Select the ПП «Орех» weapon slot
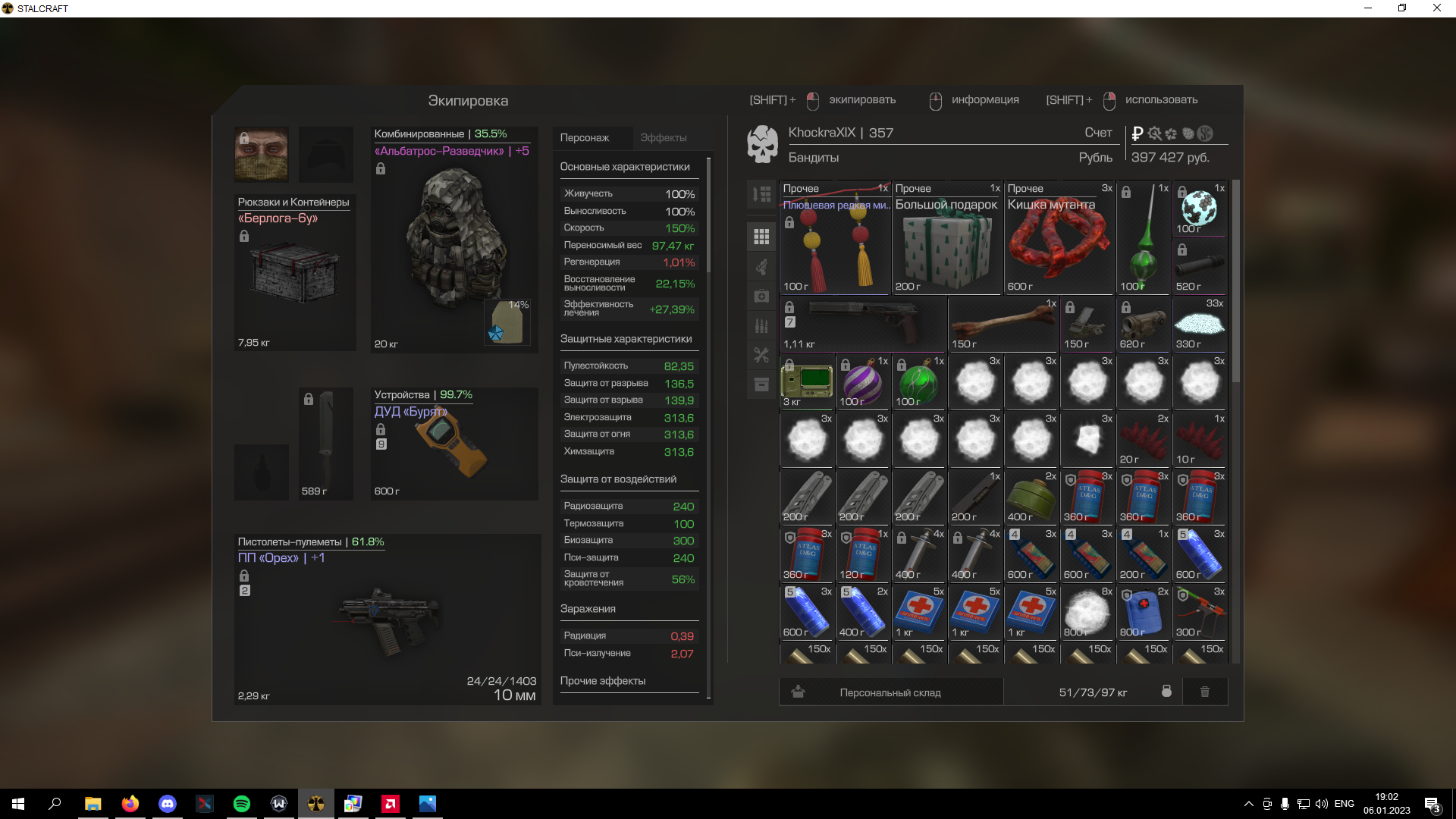The width and height of the screenshot is (1456, 819). [x=388, y=620]
